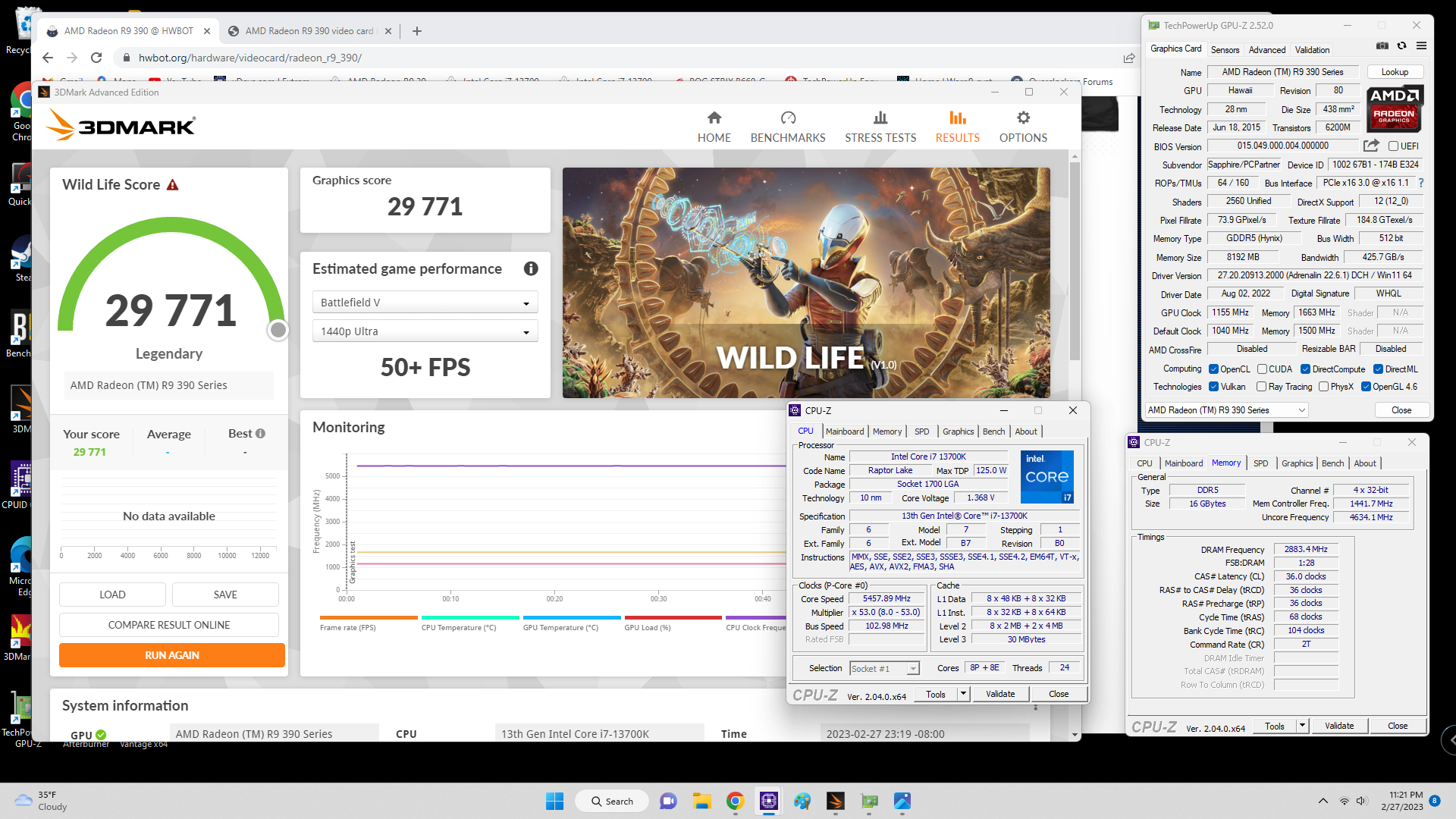The height and width of the screenshot is (819, 1456).
Task: Click browser back arrow
Action: pos(48,58)
